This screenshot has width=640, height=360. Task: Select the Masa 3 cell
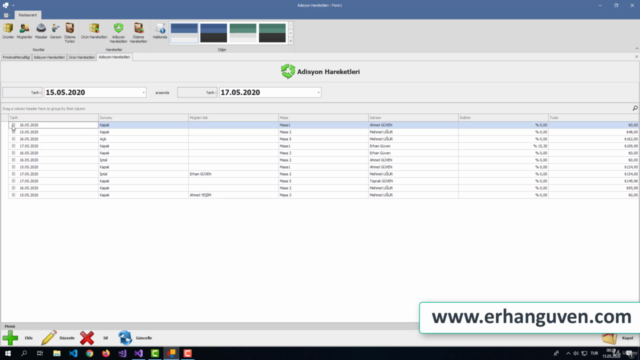point(323,195)
